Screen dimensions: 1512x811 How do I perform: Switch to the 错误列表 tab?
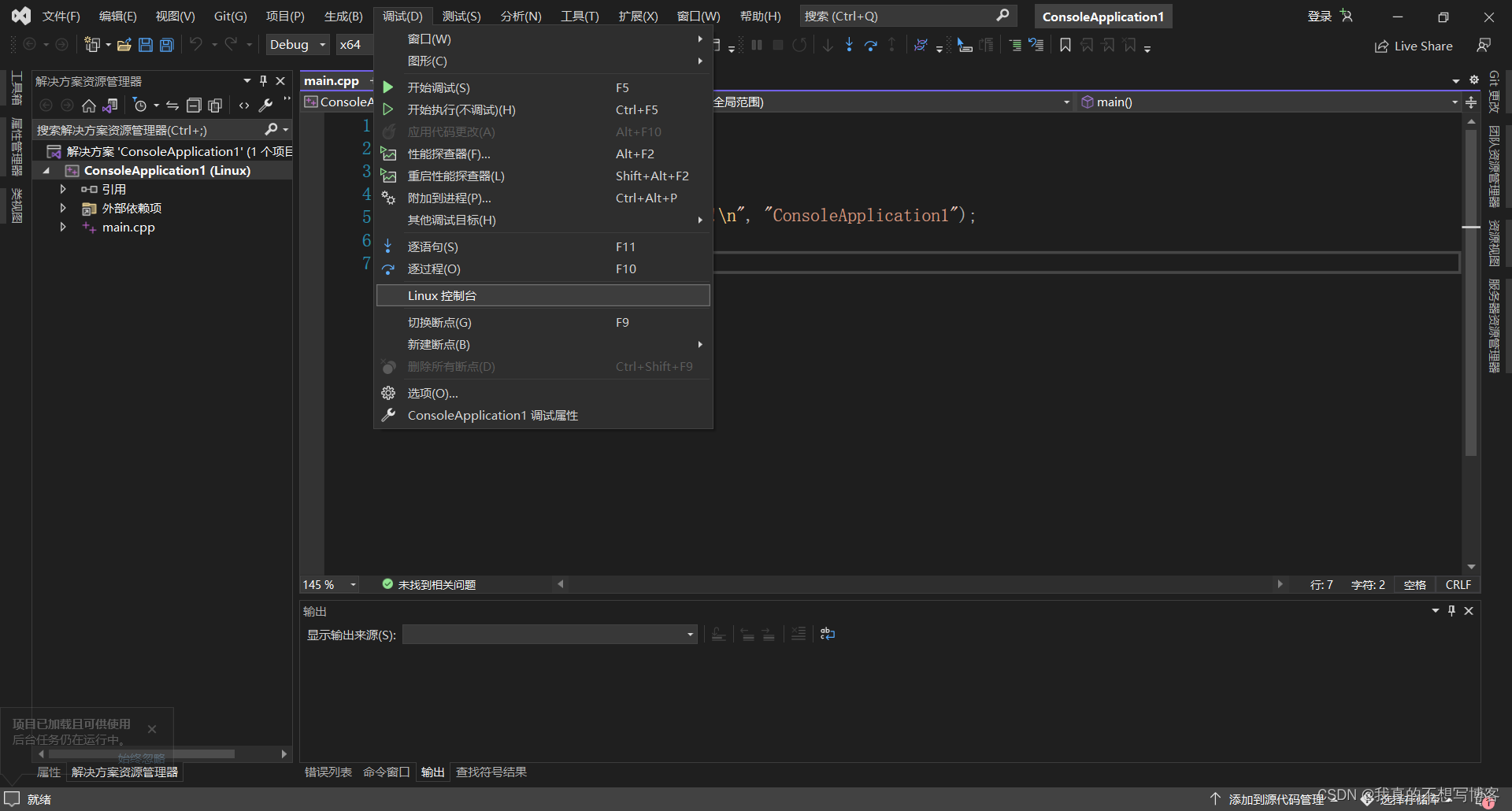pyautogui.click(x=328, y=772)
